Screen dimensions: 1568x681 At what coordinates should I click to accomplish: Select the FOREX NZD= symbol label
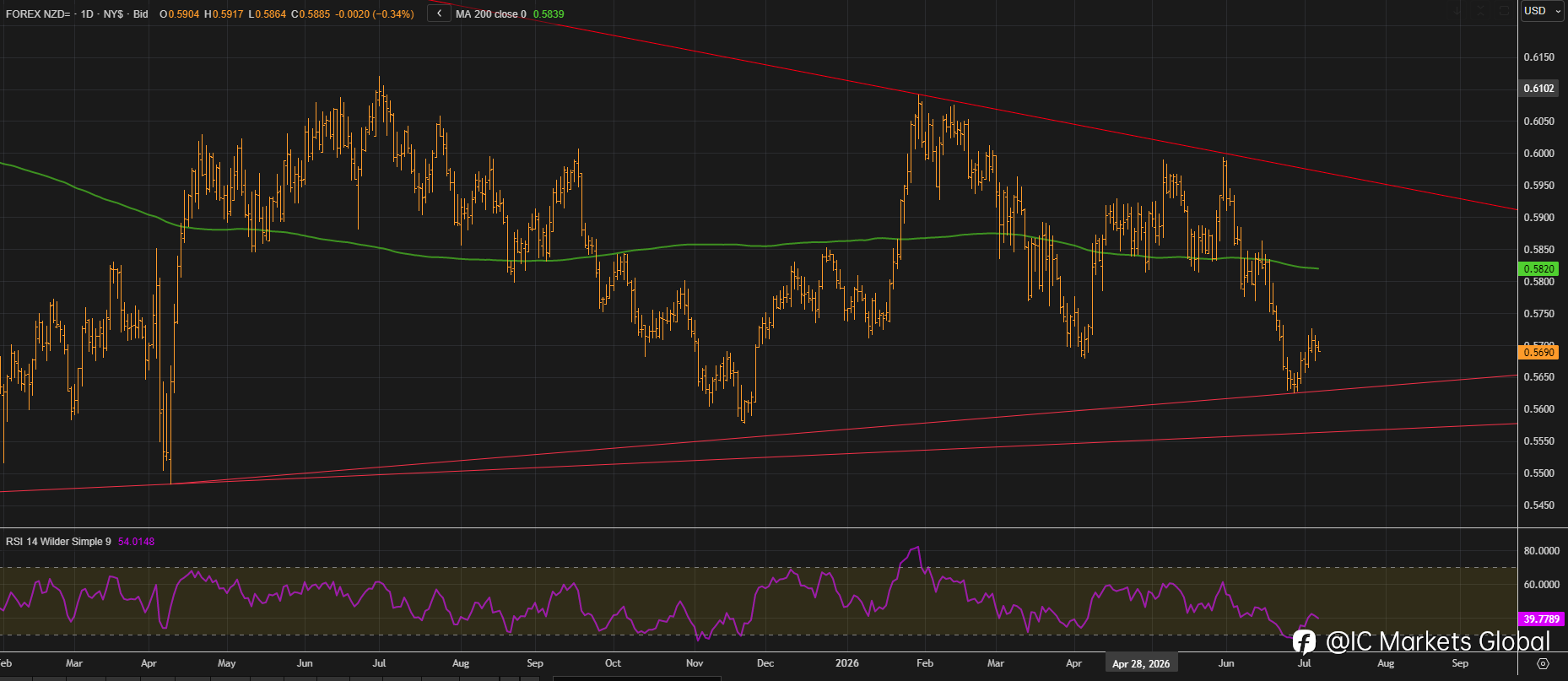pyautogui.click(x=39, y=14)
